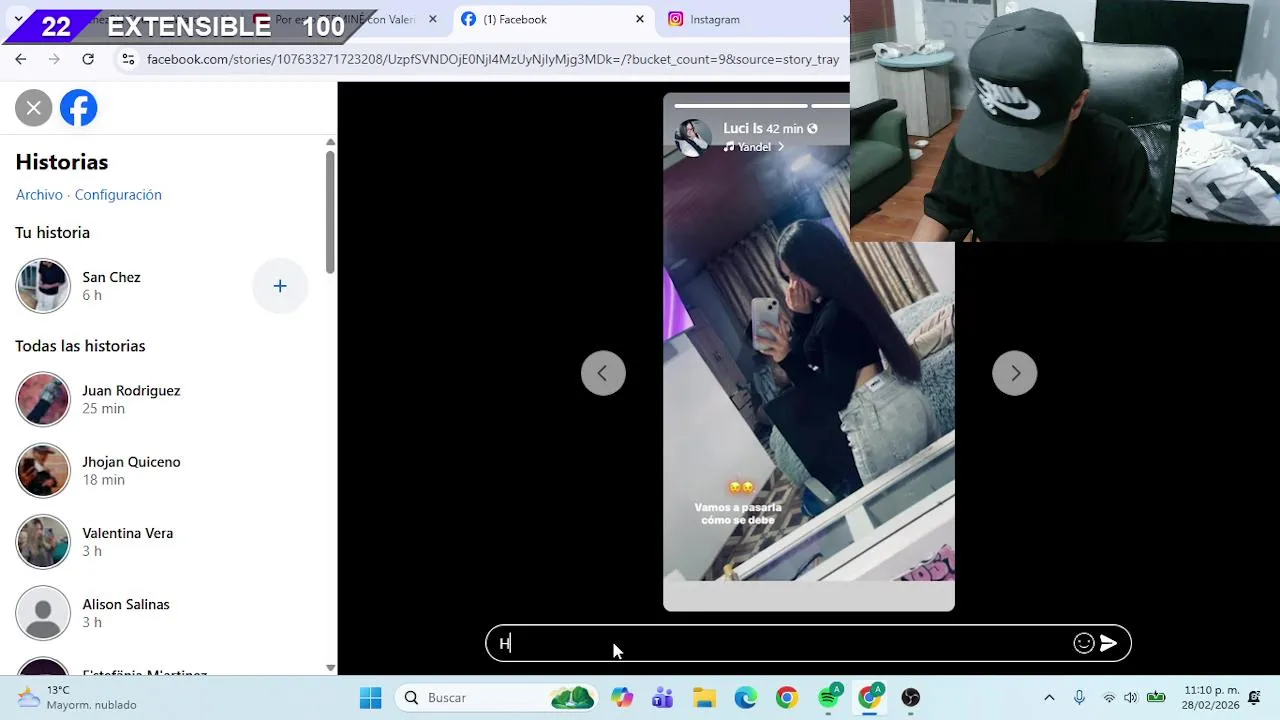
Task: Show hidden system tray icons
Action: click(x=1049, y=698)
